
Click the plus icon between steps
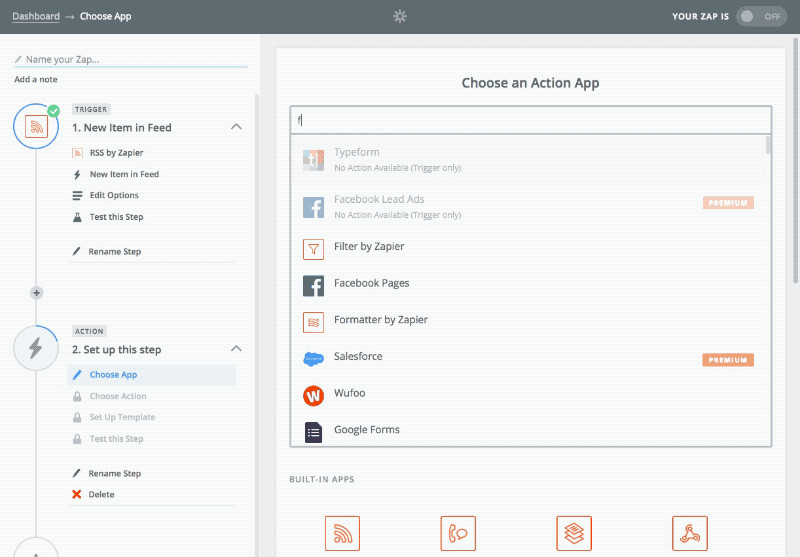click(36, 293)
